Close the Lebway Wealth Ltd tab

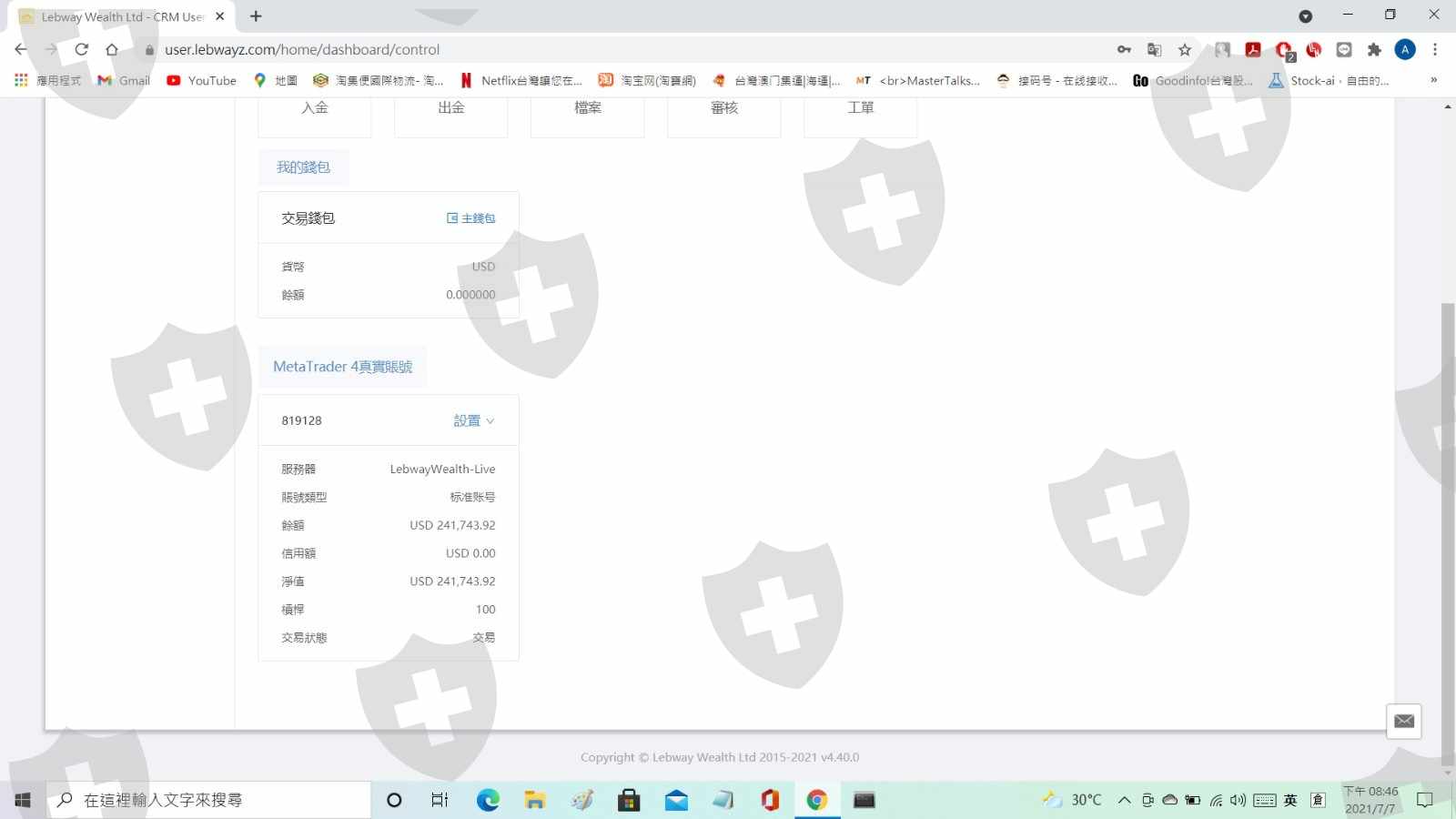[x=219, y=16]
